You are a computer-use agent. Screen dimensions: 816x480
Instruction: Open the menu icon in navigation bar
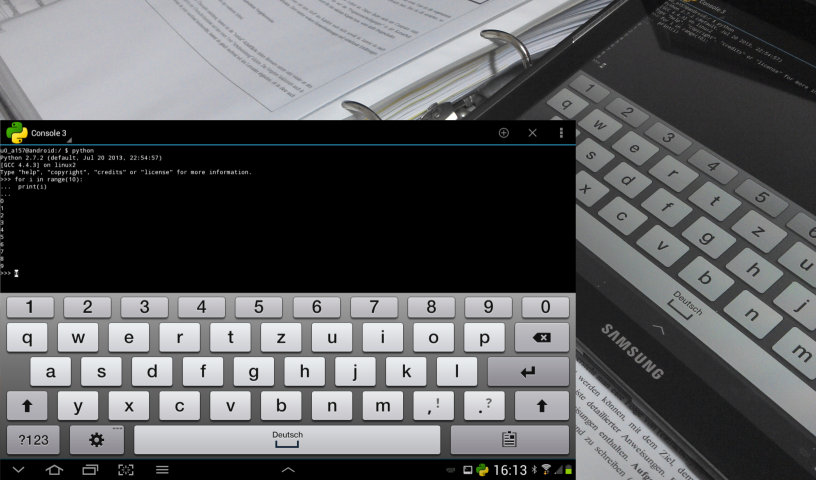[x=162, y=470]
